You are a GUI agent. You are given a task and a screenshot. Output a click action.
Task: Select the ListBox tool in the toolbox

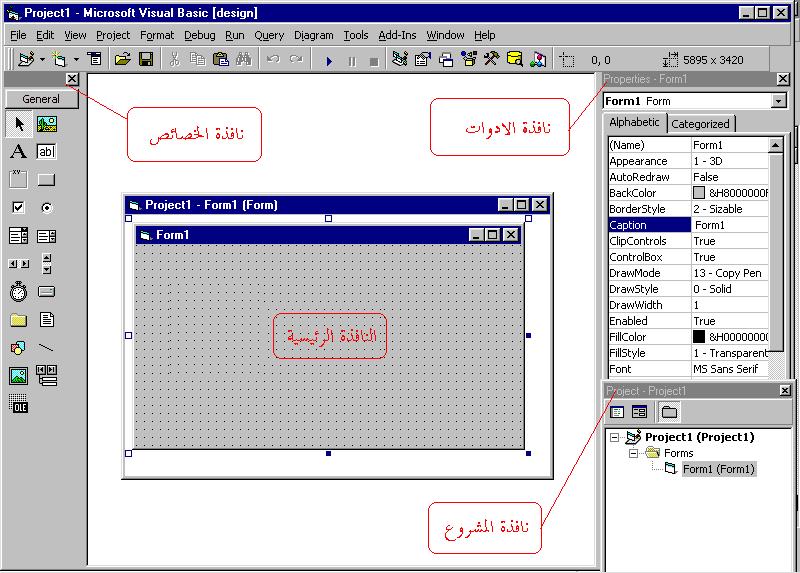[46, 236]
